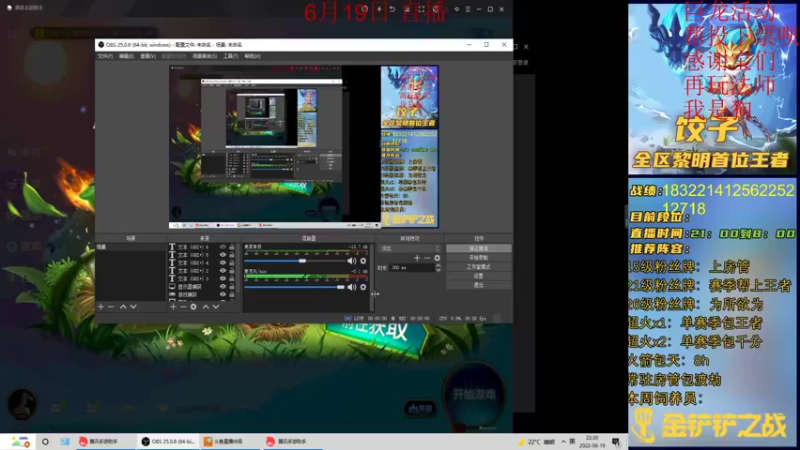Move the scene down in the Scenes panel

(133, 307)
